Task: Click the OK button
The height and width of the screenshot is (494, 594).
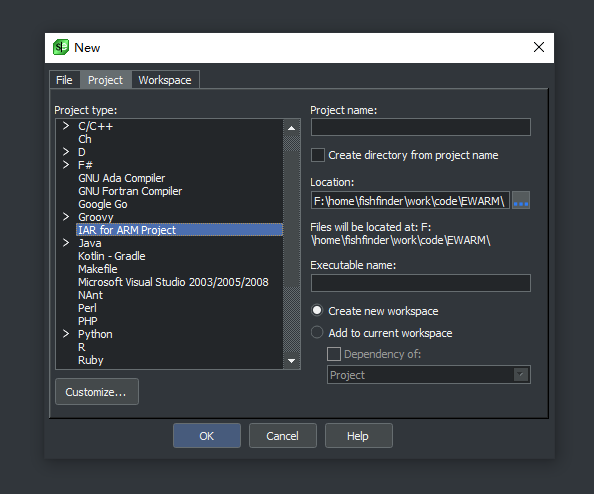Action: click(x=207, y=436)
